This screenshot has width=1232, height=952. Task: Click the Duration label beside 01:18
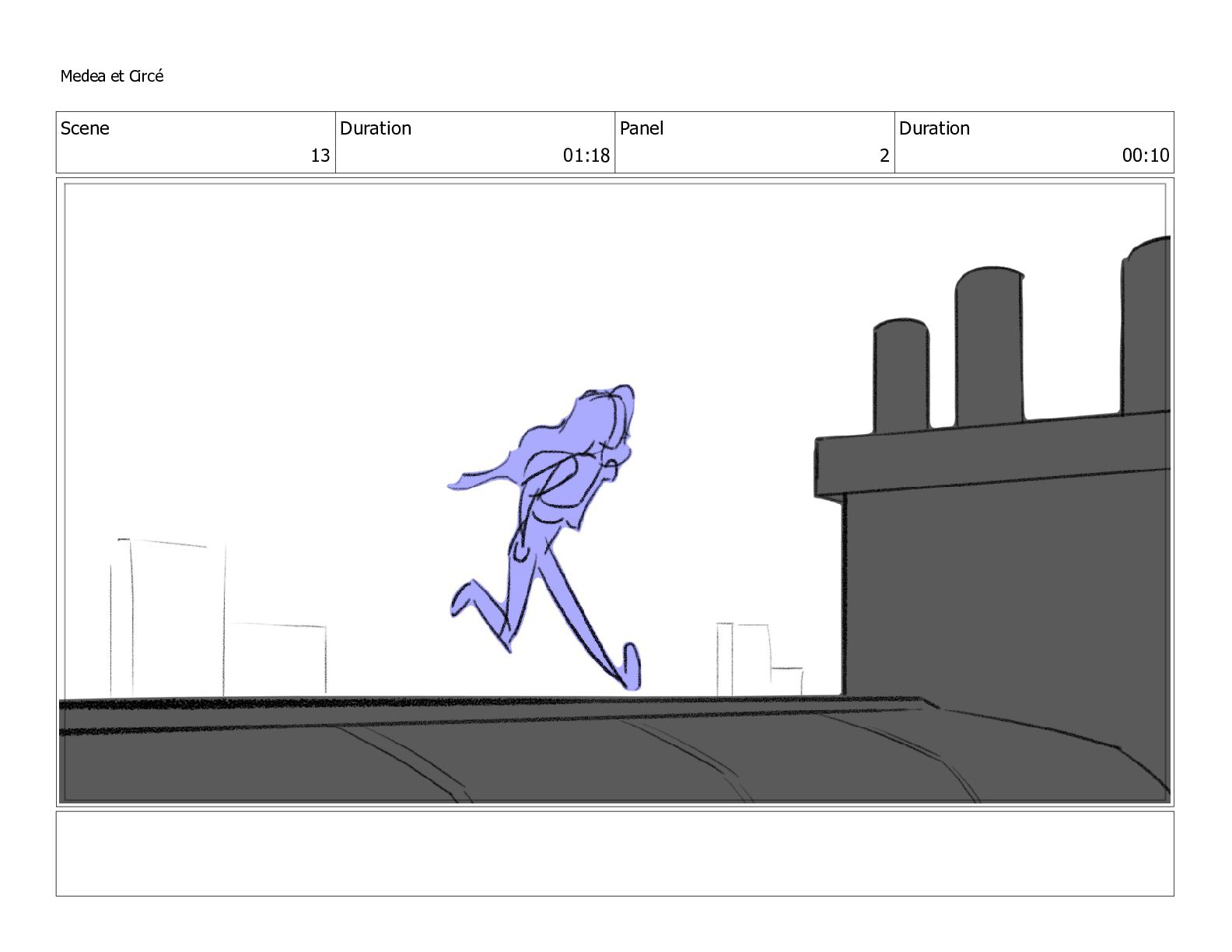click(x=376, y=128)
